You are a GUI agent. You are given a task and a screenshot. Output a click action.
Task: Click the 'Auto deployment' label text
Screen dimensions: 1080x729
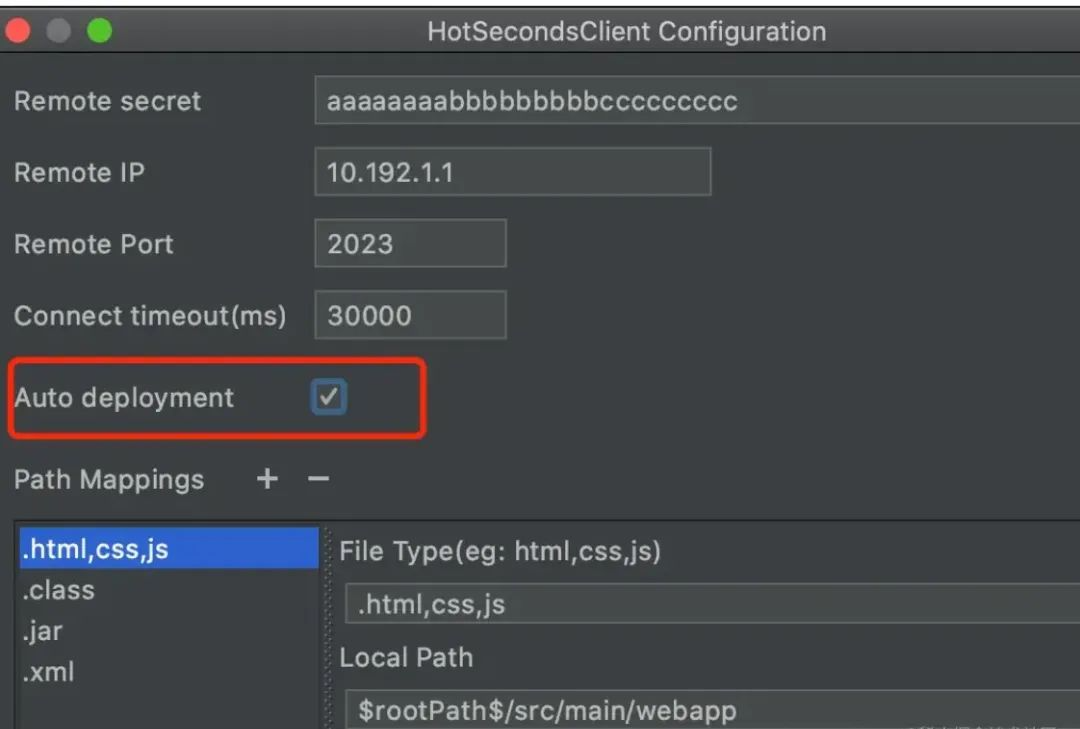coord(124,398)
